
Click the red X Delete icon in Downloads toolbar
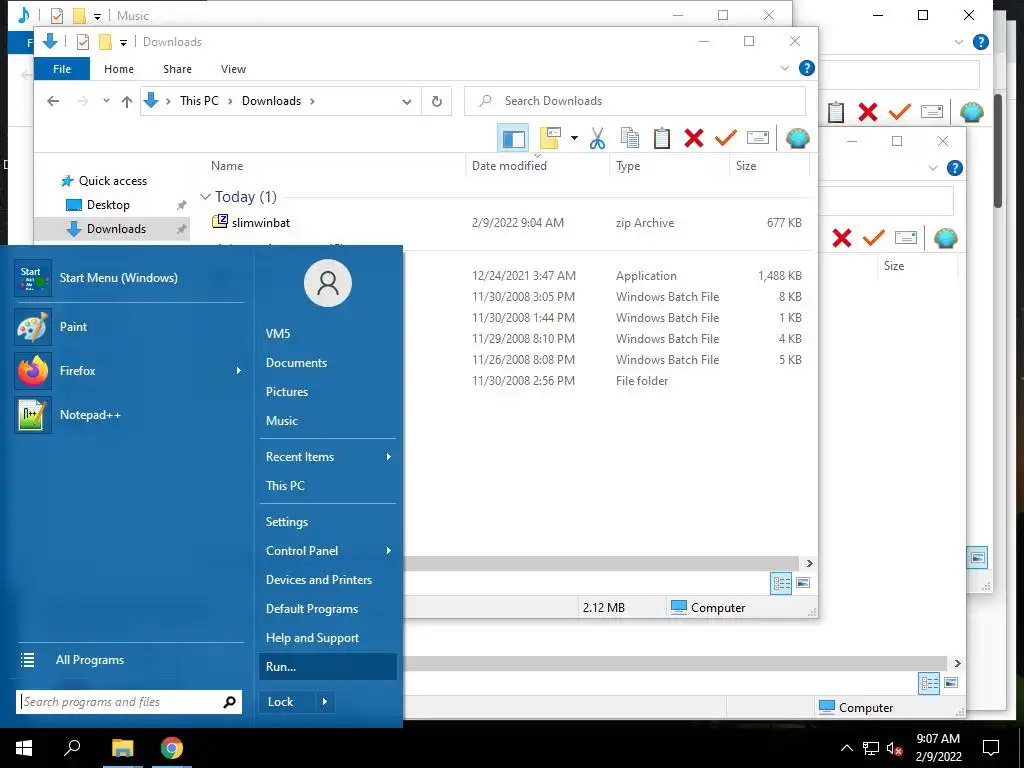click(694, 138)
